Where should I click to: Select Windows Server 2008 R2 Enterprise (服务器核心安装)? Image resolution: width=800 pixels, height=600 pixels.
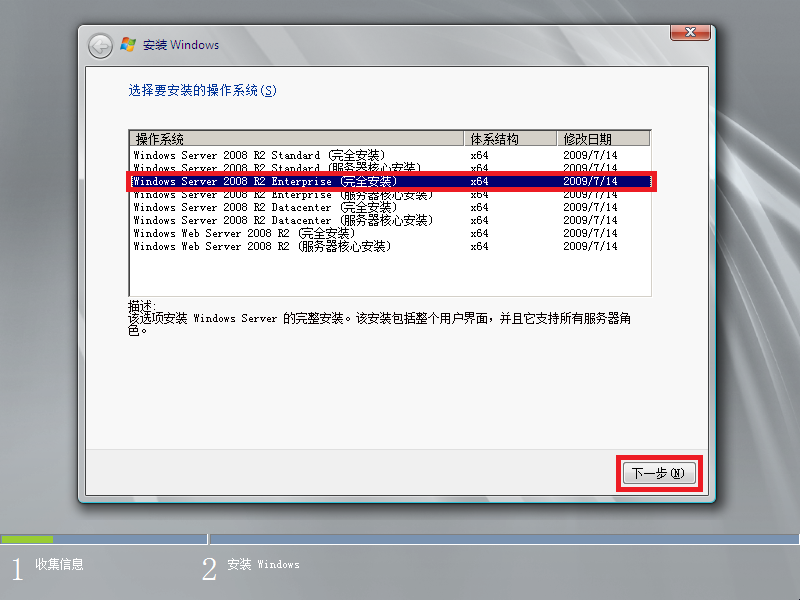click(x=390, y=195)
